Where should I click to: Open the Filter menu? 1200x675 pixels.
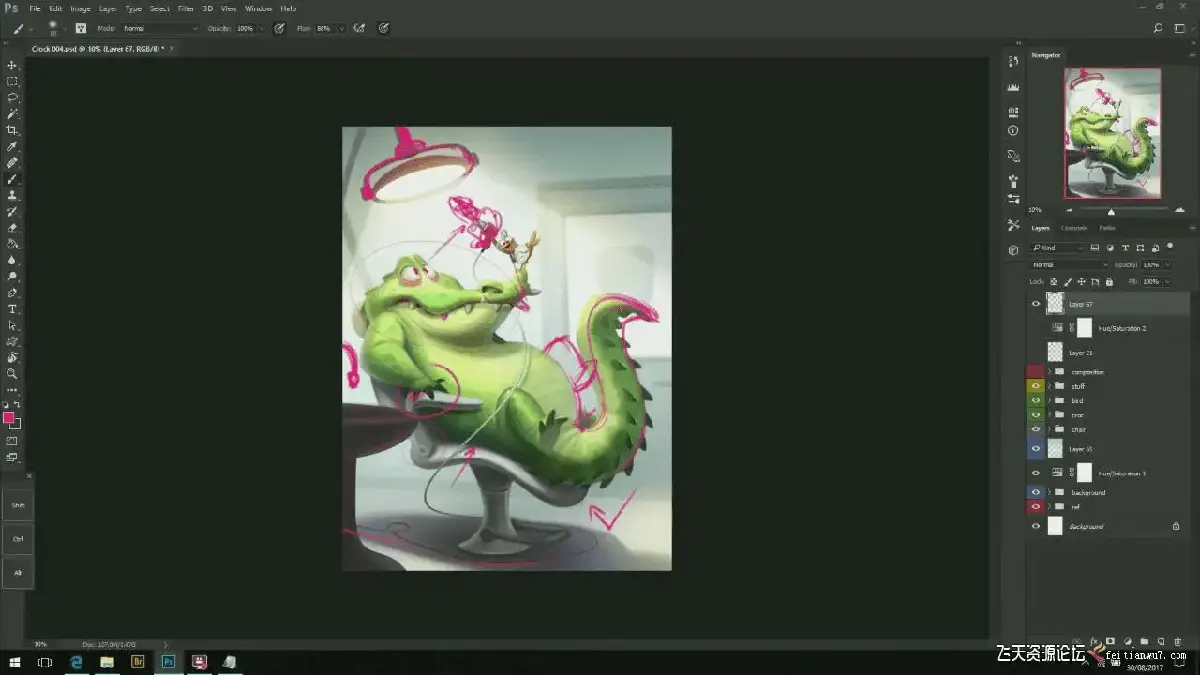point(186,8)
